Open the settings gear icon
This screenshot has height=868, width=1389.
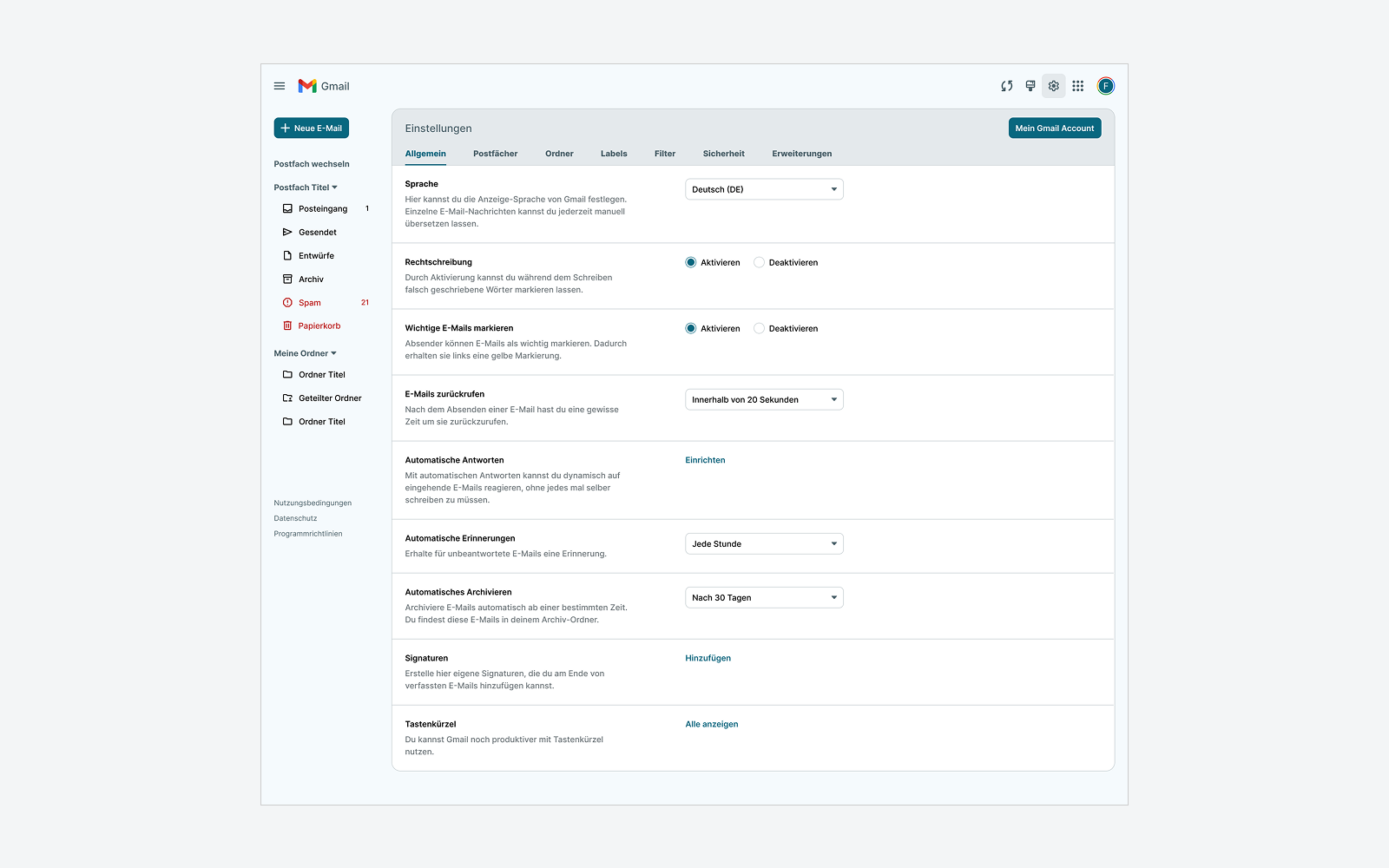1054,86
